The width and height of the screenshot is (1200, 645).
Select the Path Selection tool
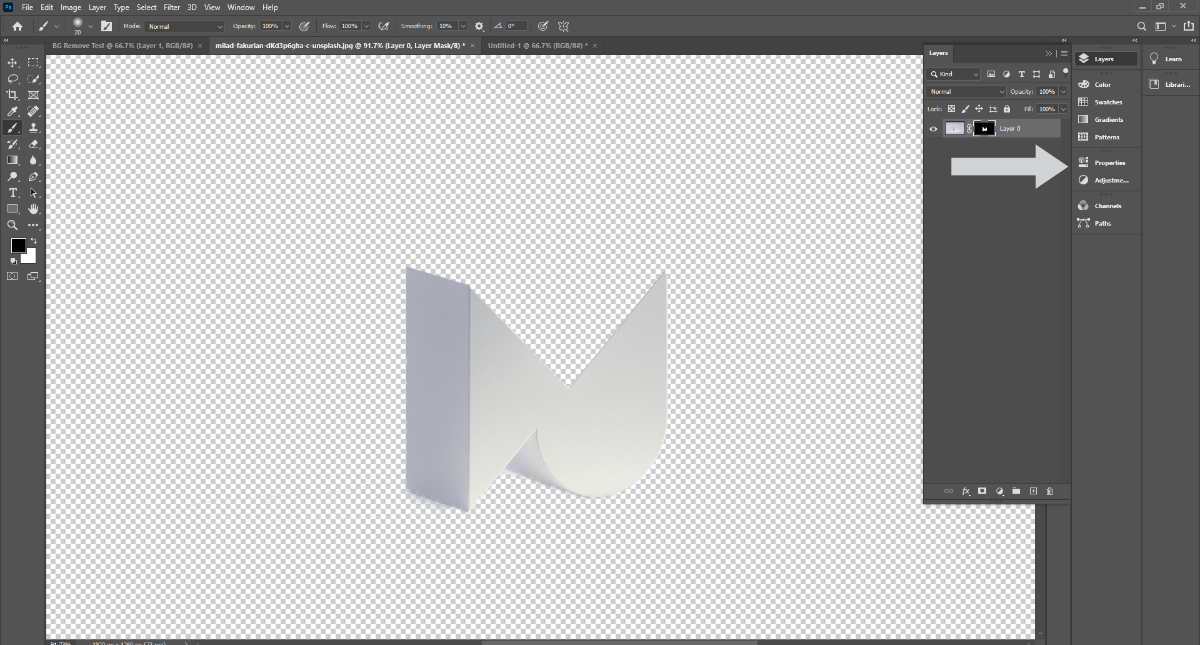(x=33, y=192)
